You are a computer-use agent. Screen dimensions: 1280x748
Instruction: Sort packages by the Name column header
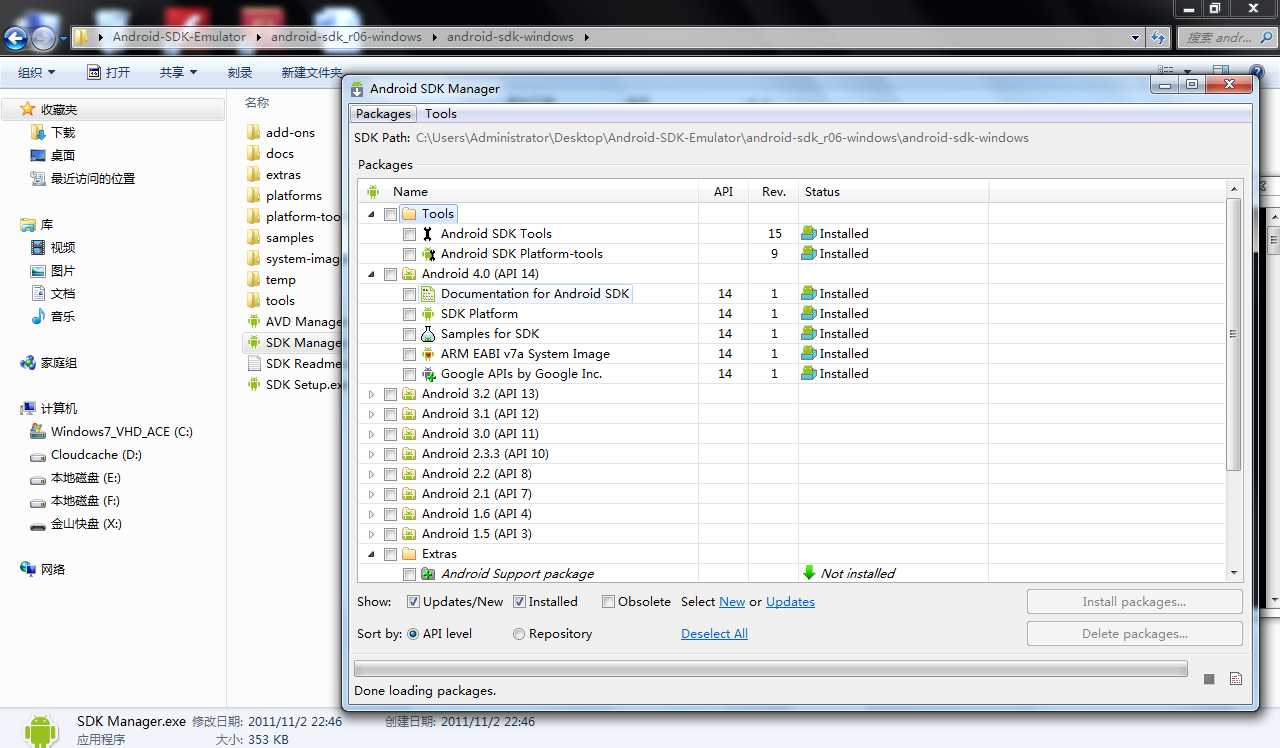pyautogui.click(x=529, y=192)
